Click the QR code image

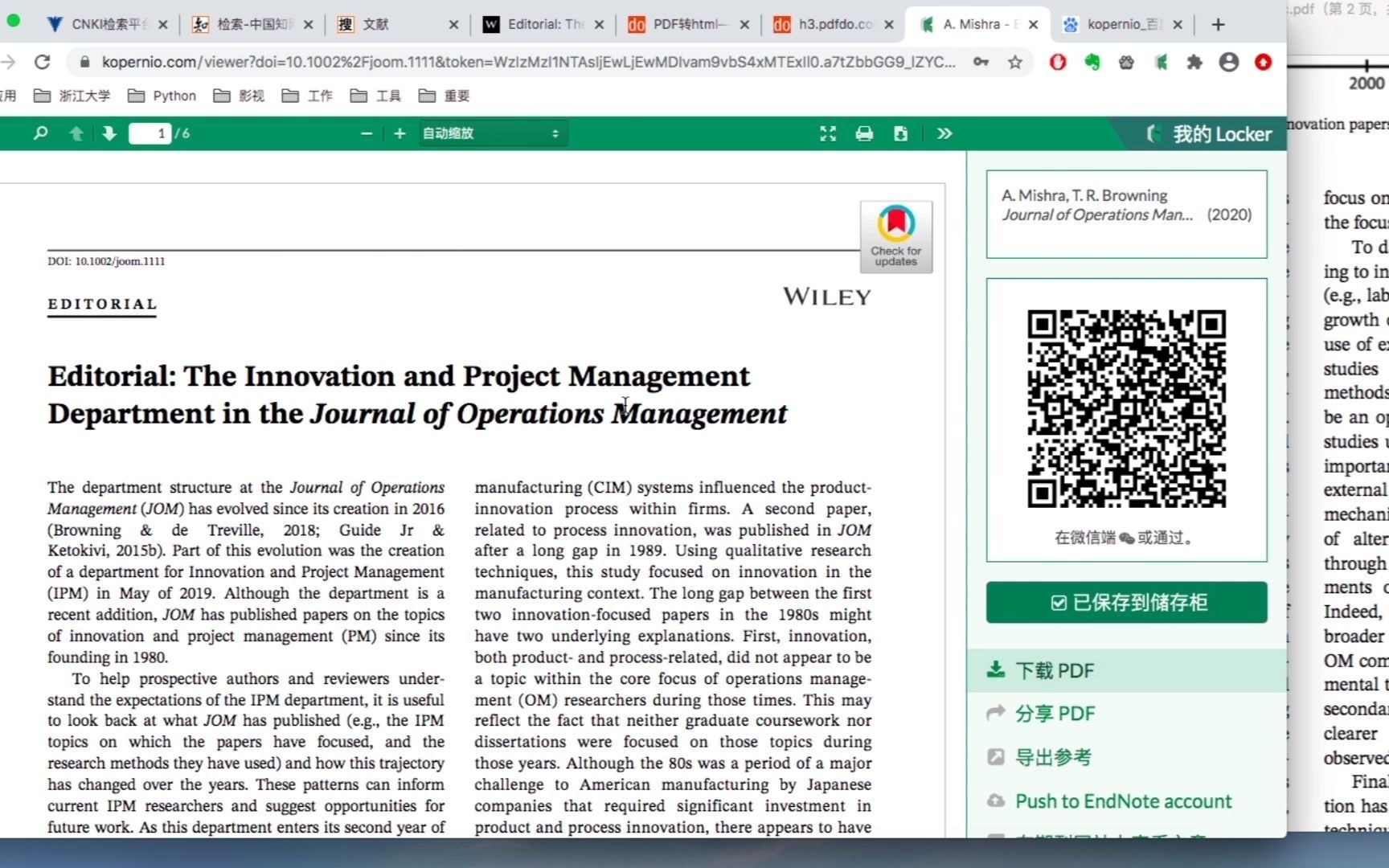[1127, 408]
